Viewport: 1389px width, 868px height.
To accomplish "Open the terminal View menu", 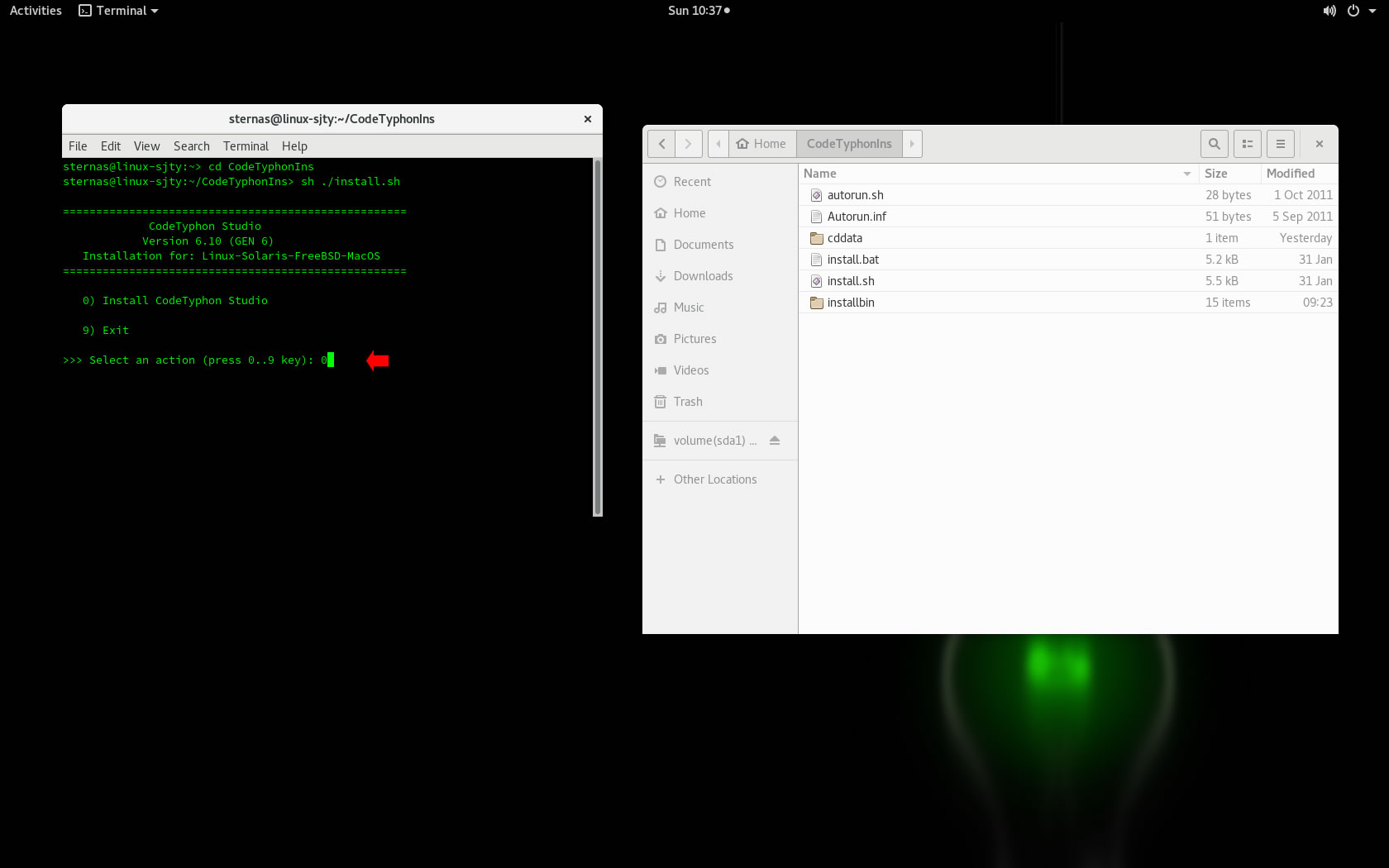I will (146, 146).
